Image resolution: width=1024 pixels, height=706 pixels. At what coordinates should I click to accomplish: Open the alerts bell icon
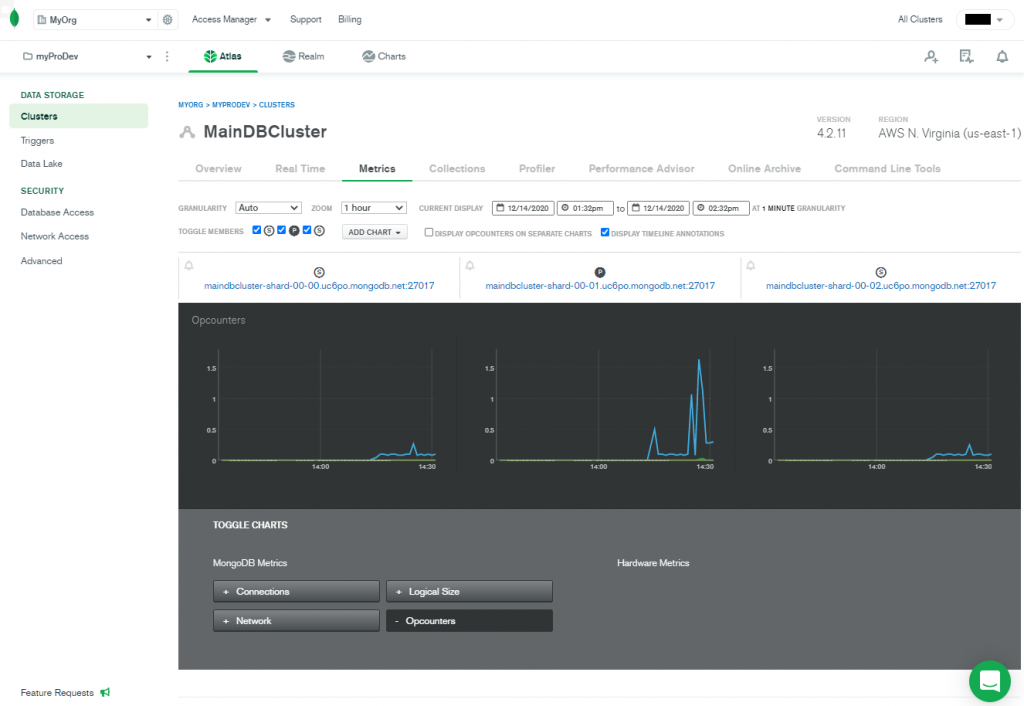(x=1002, y=57)
